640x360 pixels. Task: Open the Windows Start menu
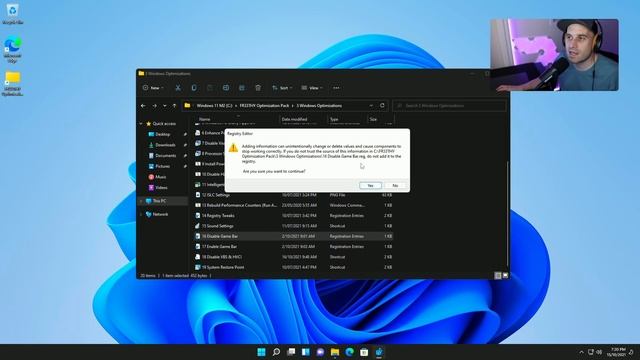pos(261,352)
